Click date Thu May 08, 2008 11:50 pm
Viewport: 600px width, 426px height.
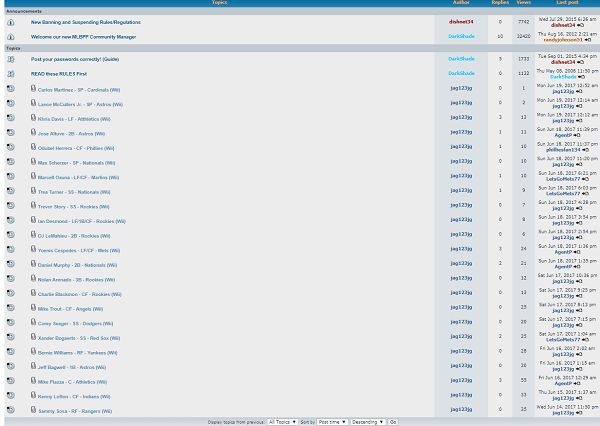click(x=567, y=71)
